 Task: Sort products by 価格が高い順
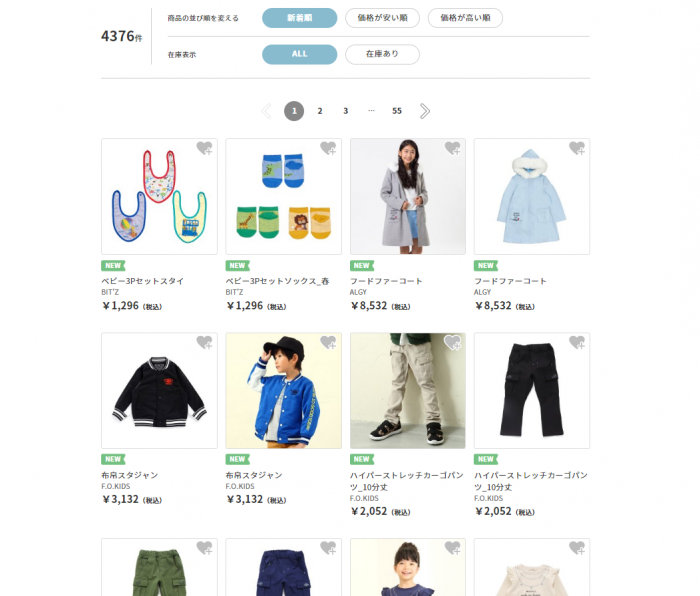coord(466,18)
